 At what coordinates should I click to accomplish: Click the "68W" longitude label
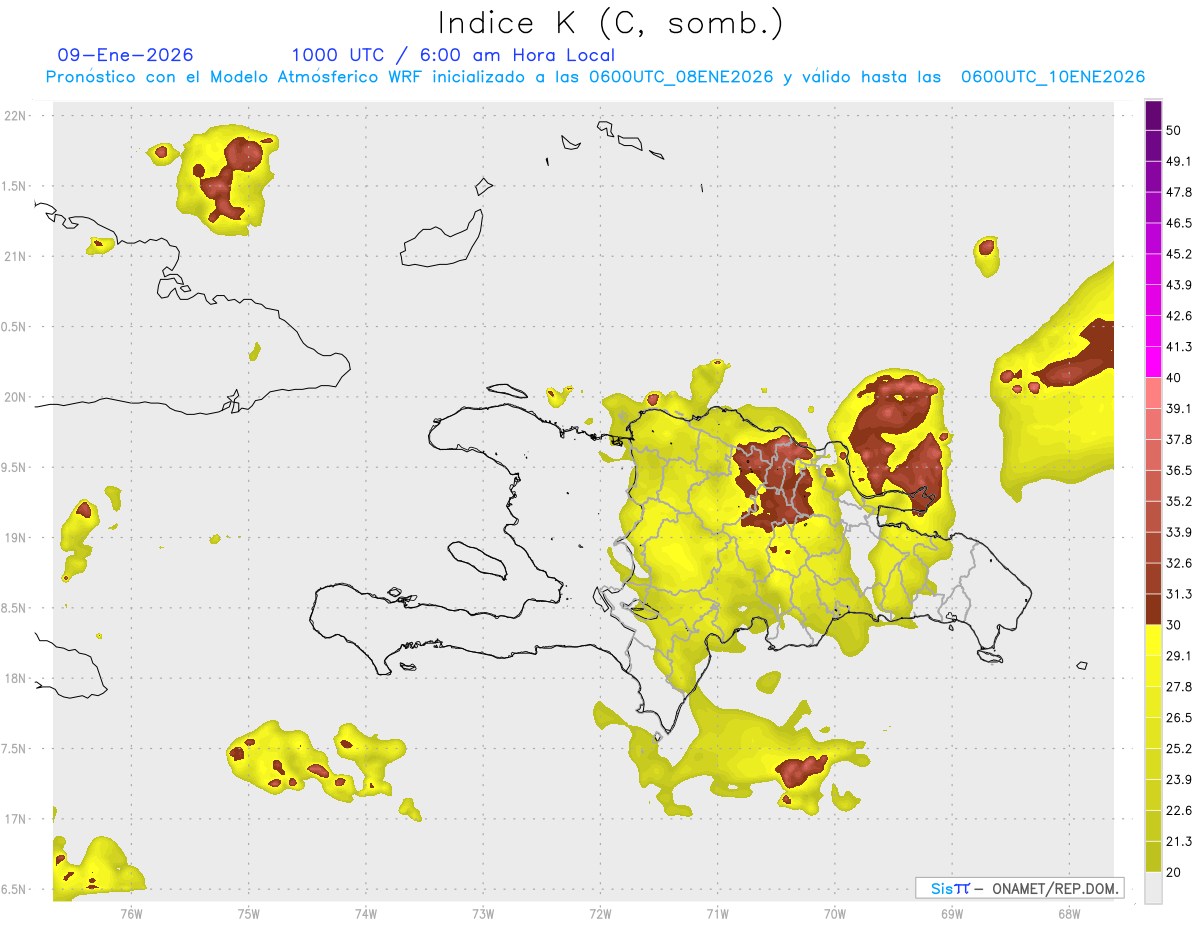1069,913
